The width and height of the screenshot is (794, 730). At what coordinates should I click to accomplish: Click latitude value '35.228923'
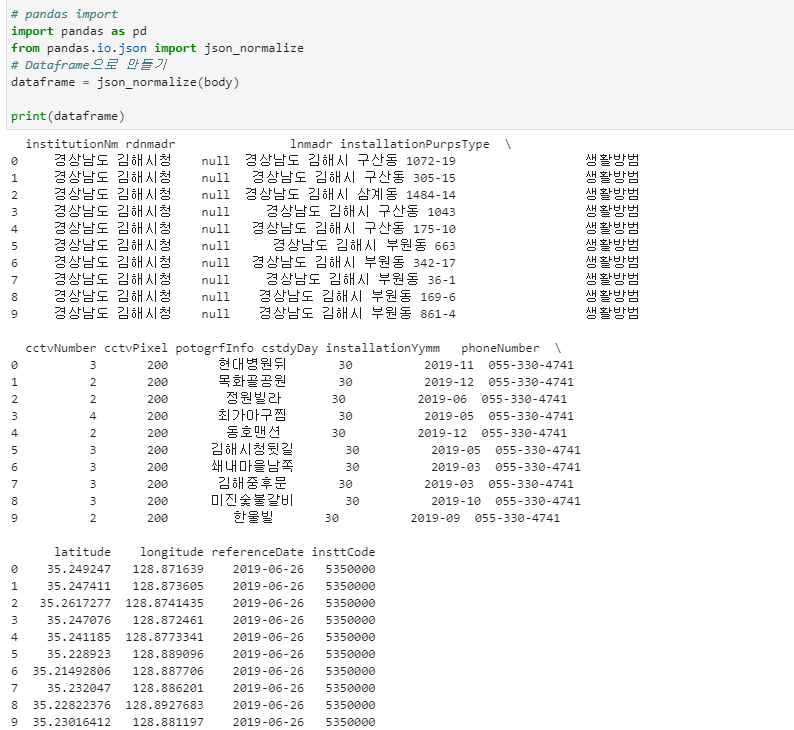pyautogui.click(x=79, y=655)
